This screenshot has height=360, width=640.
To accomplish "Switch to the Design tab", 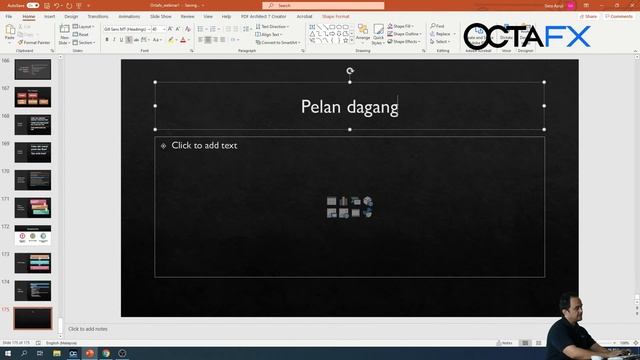I will point(71,16).
